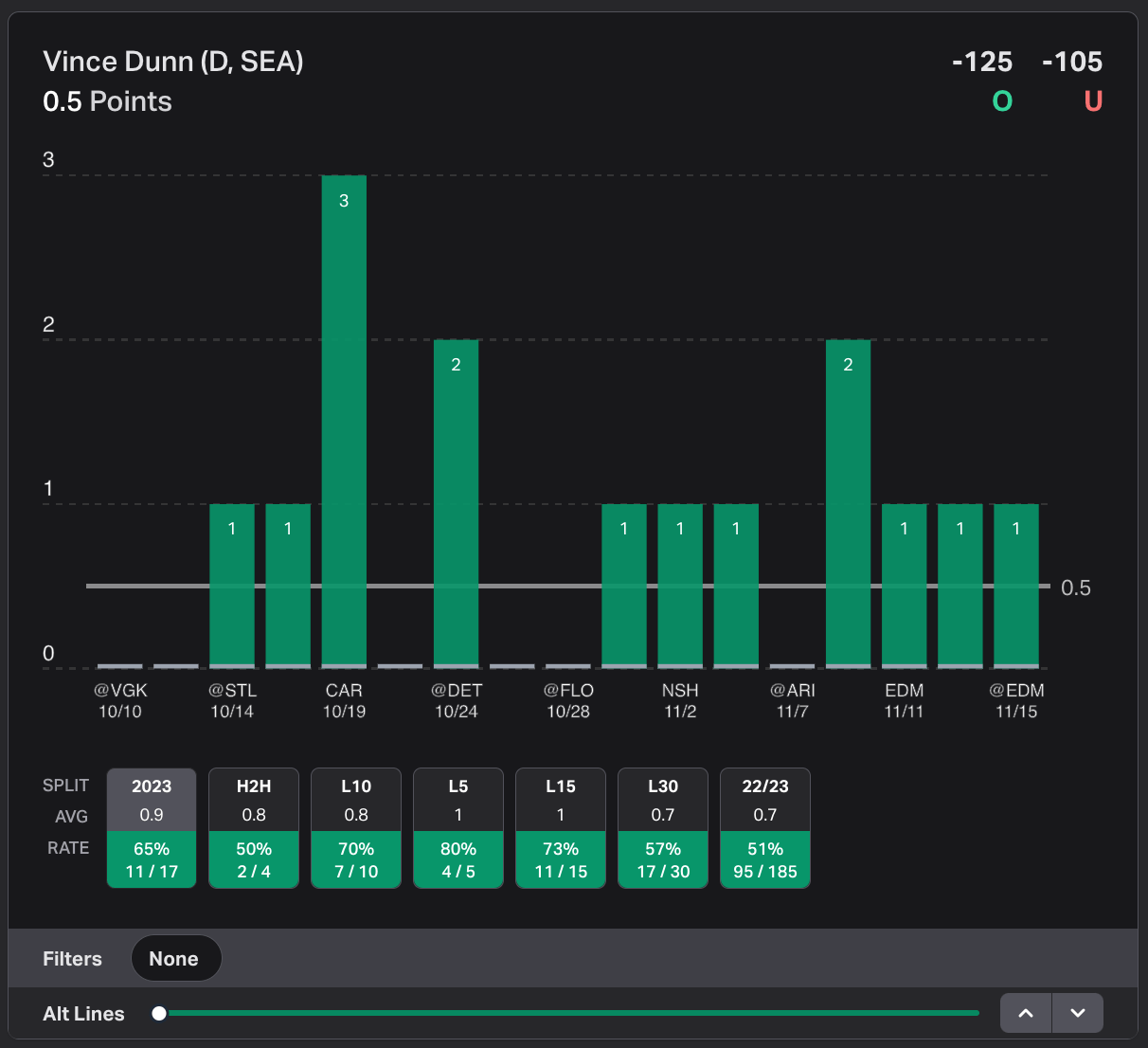The width and height of the screenshot is (1148, 1048).
Task: Click the 2-point bar for @DET 10/24
Action: click(x=456, y=503)
